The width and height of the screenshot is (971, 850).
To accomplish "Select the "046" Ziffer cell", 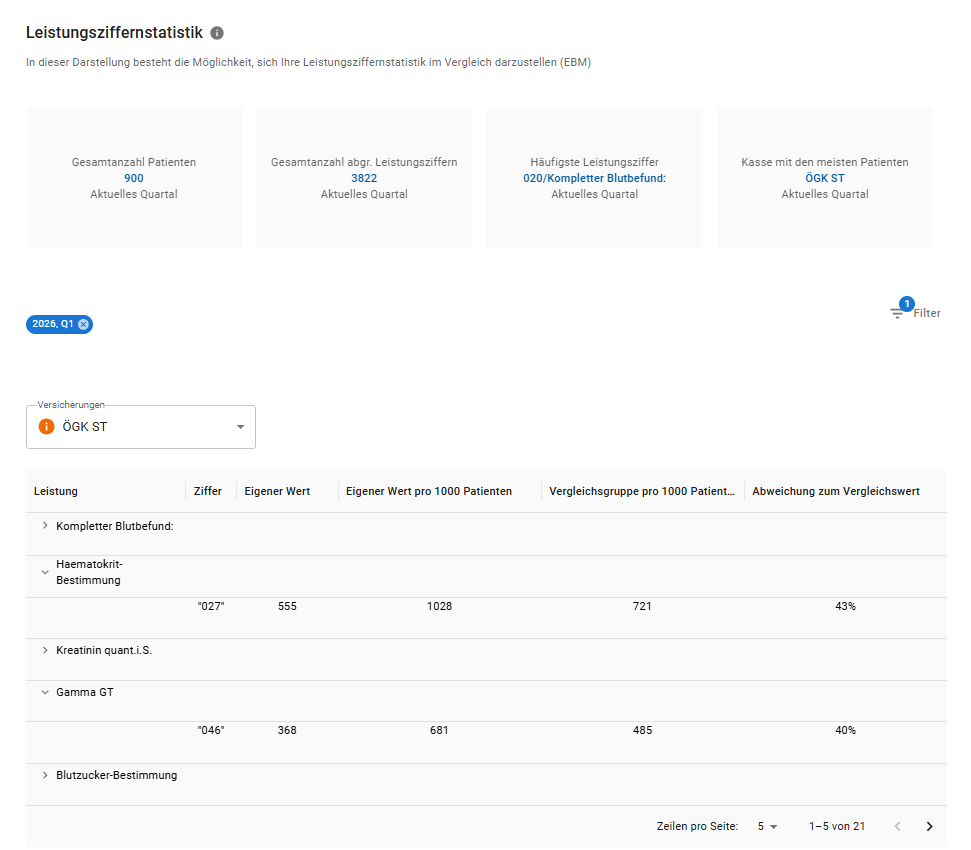I will pos(211,731).
